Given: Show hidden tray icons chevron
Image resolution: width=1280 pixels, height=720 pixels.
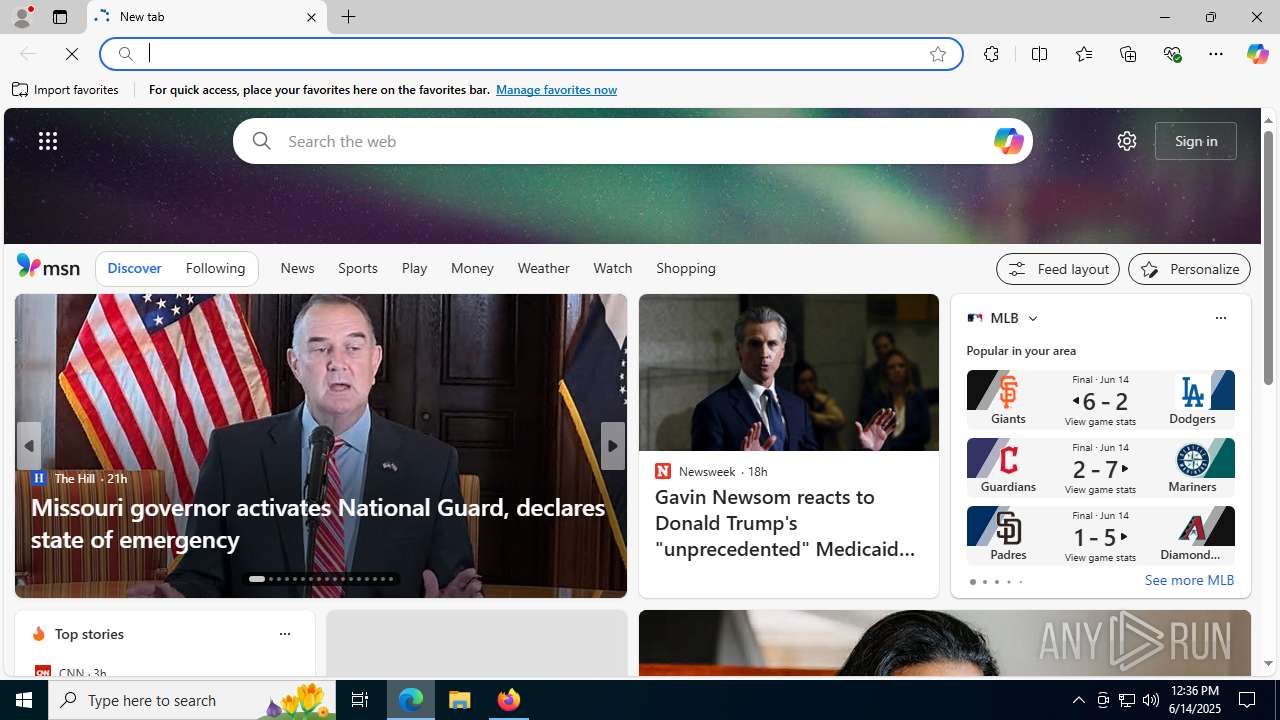Looking at the screenshot, I should pos(1078,700).
